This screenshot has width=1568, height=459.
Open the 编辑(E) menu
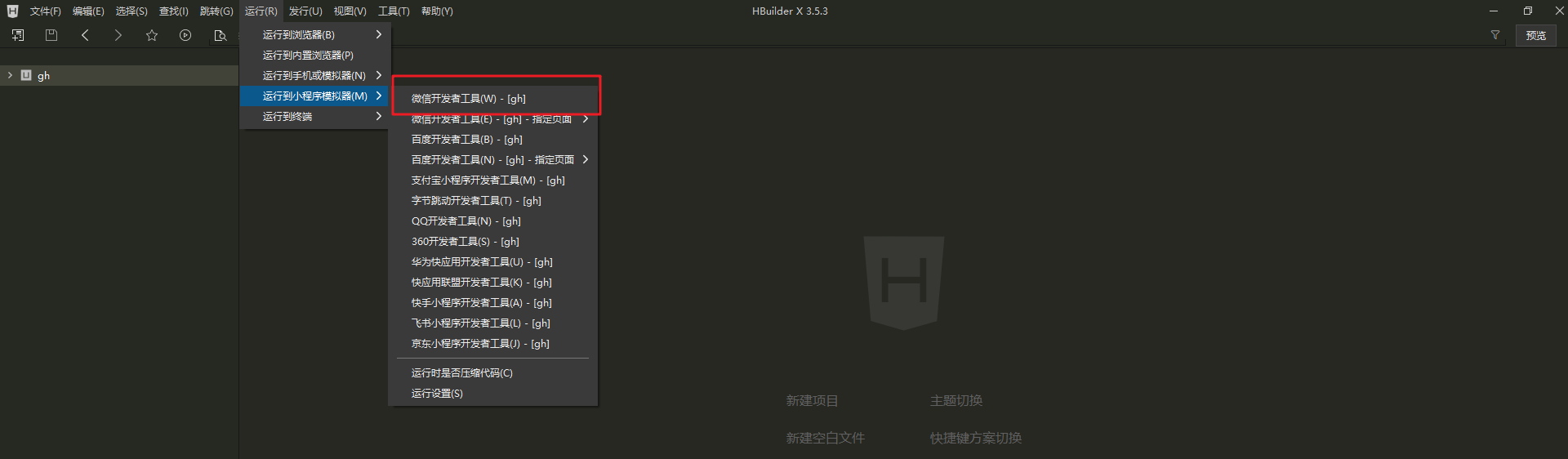tap(88, 11)
